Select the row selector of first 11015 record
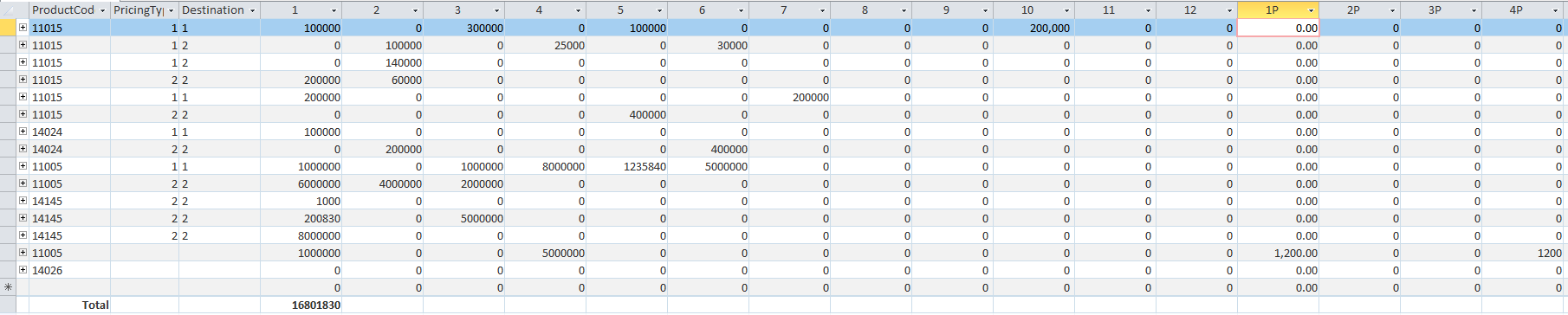The width and height of the screenshot is (1568, 315). tap(9, 28)
